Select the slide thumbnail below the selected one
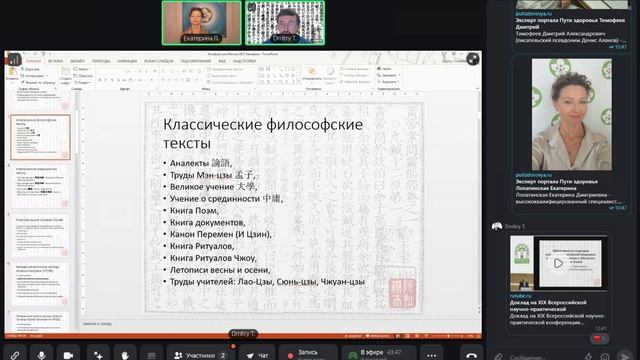The height and width of the screenshot is (360, 640). (x=40, y=186)
